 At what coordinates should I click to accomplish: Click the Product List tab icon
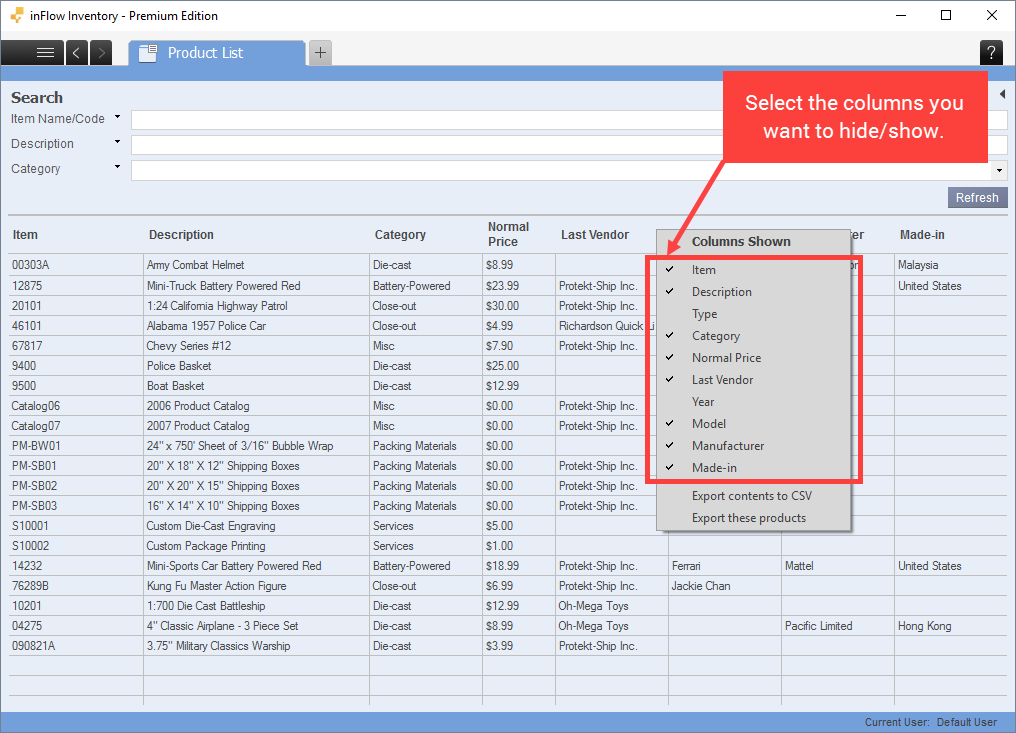148,52
